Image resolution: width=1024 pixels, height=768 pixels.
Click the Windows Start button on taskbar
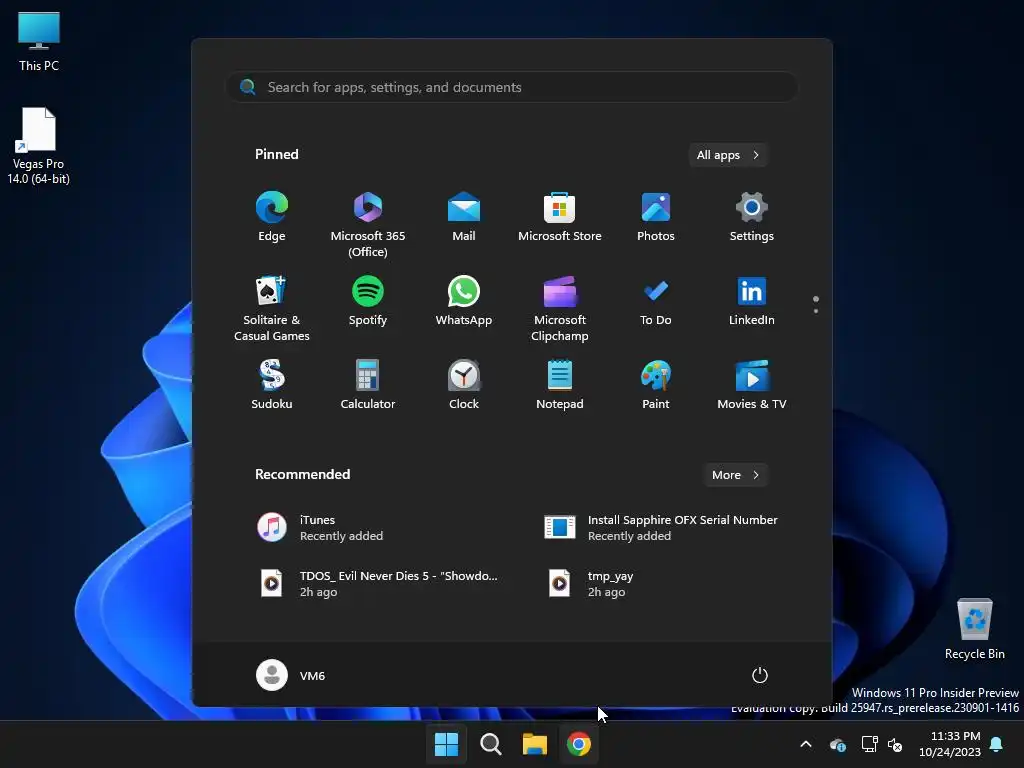click(447, 744)
